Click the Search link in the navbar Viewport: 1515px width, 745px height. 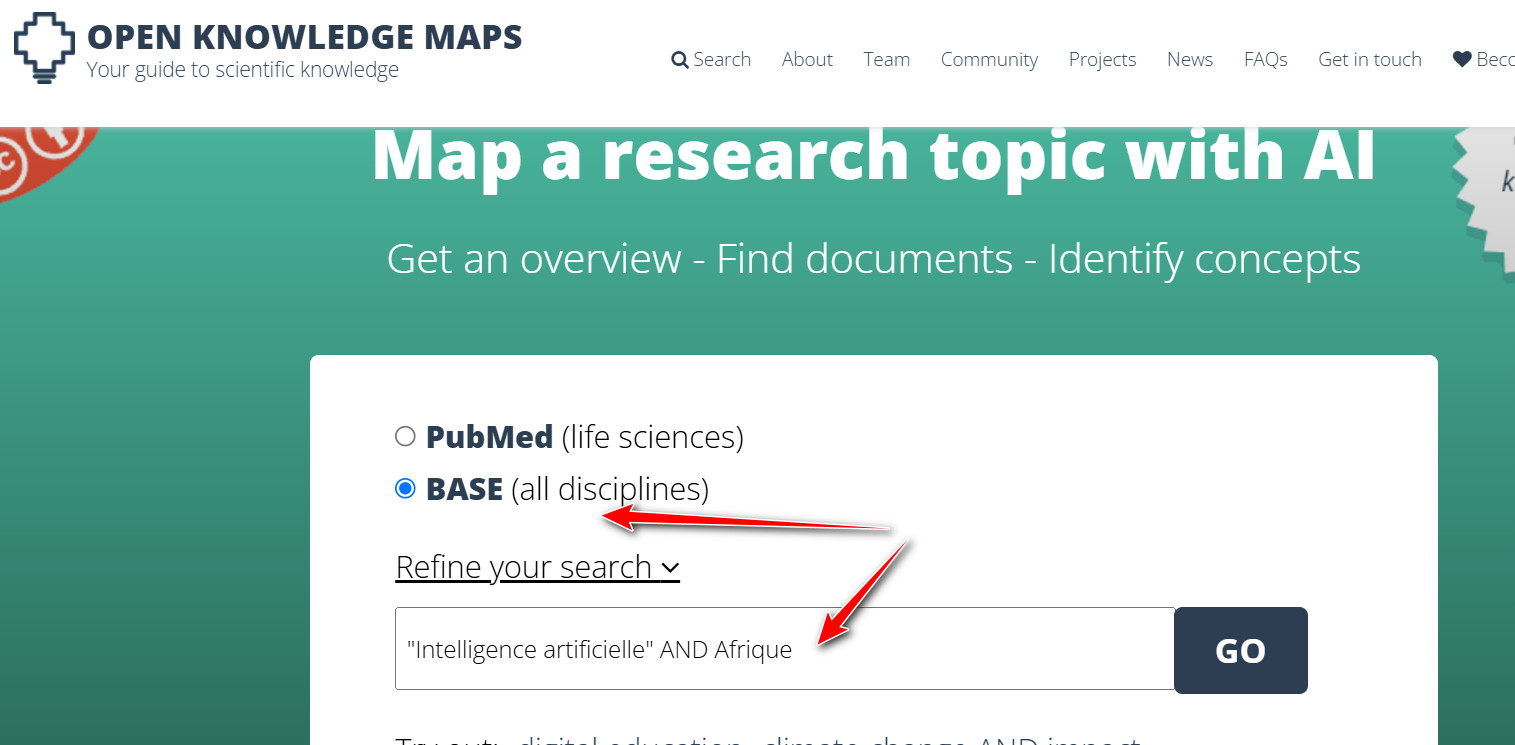pyautogui.click(x=720, y=59)
